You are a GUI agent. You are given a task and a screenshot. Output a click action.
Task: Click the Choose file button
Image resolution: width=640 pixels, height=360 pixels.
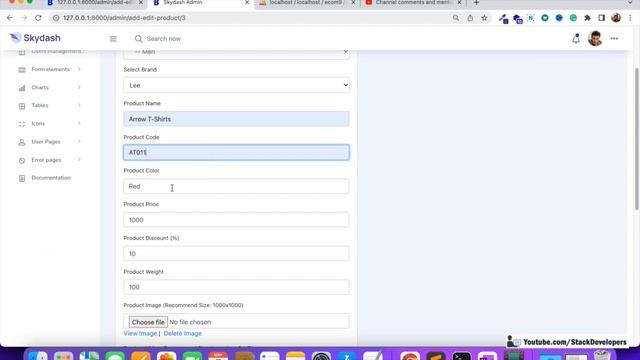(148, 322)
